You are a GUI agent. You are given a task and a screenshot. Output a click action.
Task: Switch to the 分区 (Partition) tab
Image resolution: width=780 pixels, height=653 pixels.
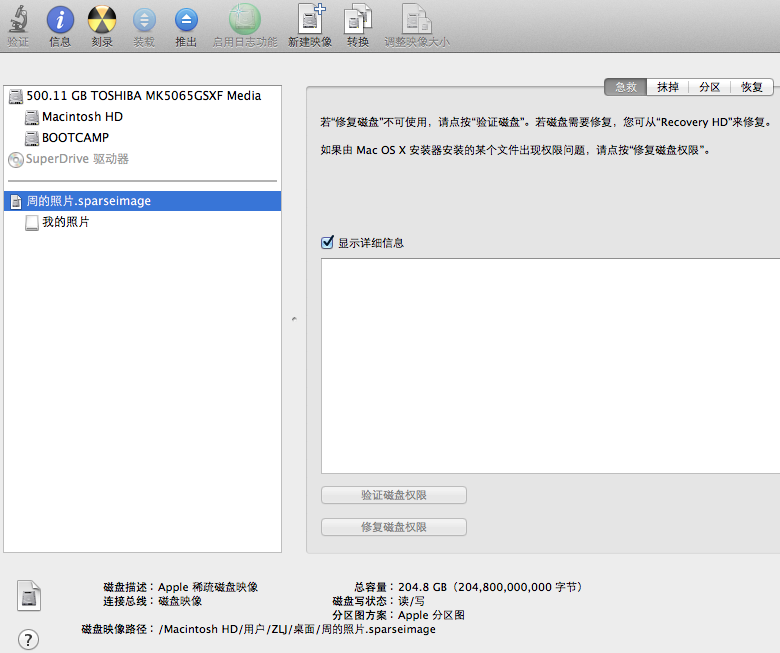click(710, 87)
